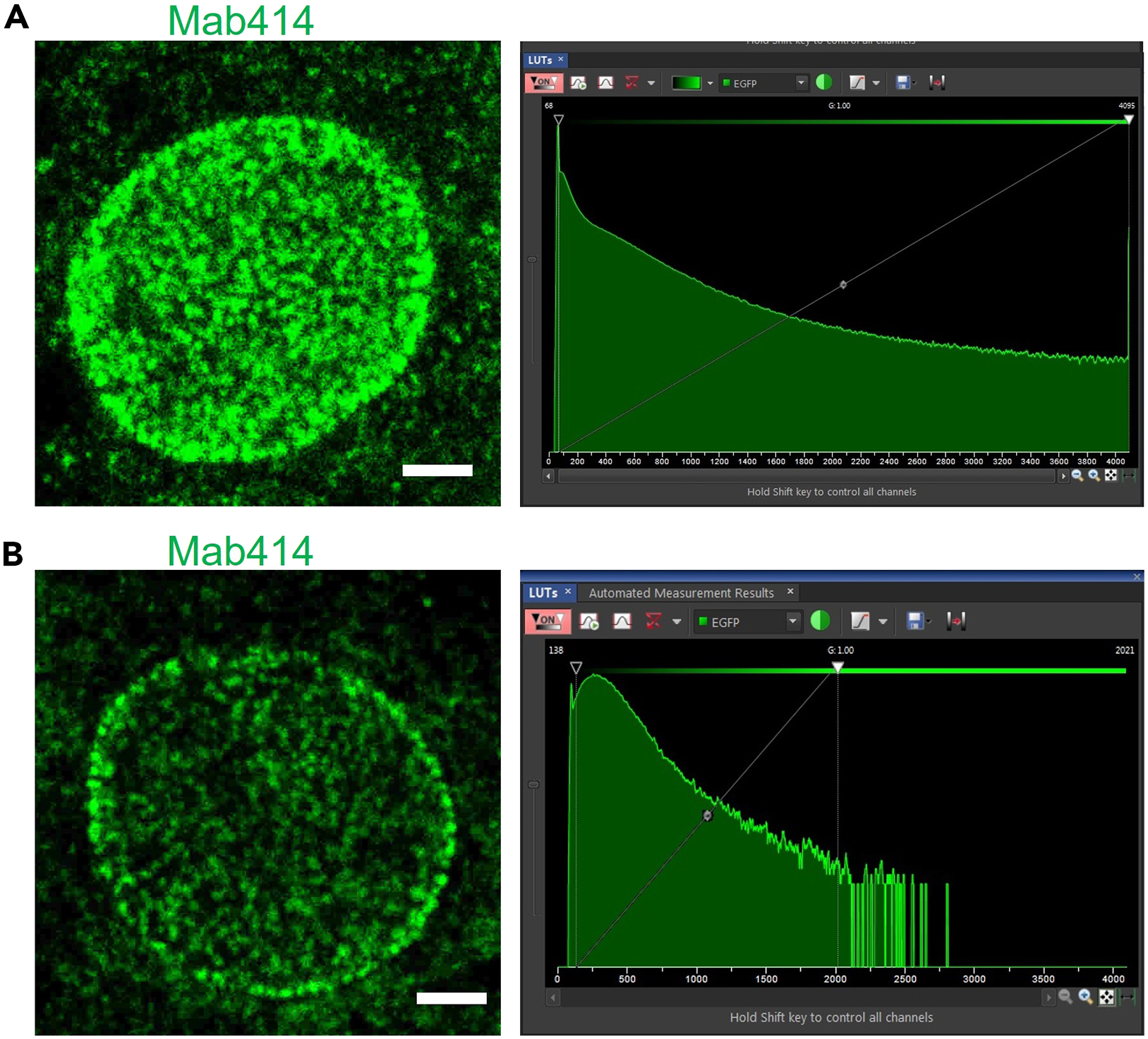Select the Auto Scale icon in panel A
The height and width of the screenshot is (1039, 1148).
579,83
